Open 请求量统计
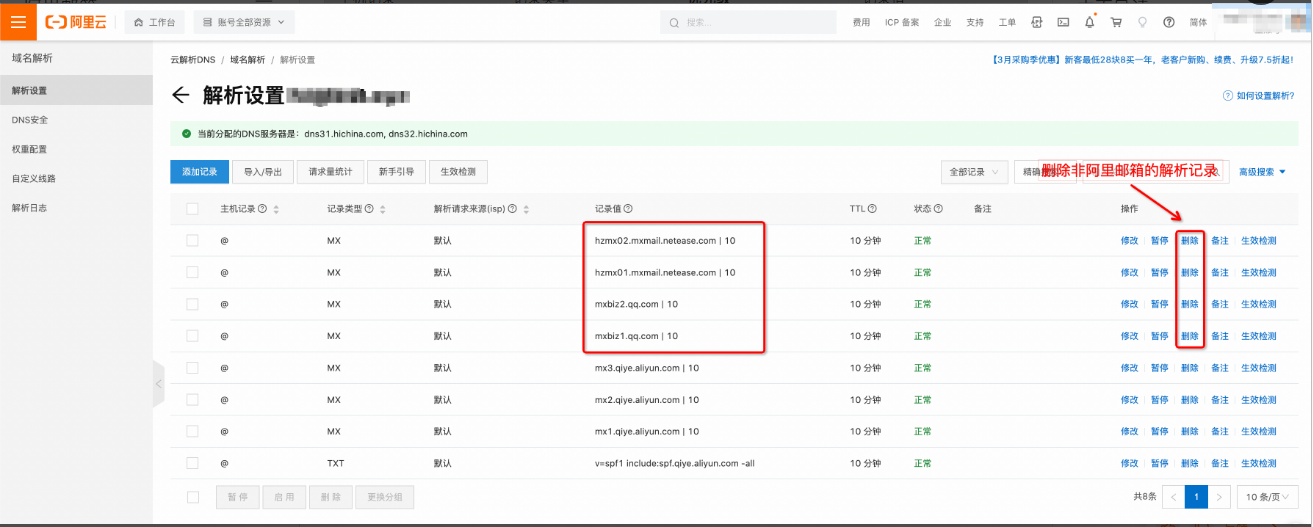This screenshot has width=1313, height=527. pyautogui.click(x=331, y=172)
